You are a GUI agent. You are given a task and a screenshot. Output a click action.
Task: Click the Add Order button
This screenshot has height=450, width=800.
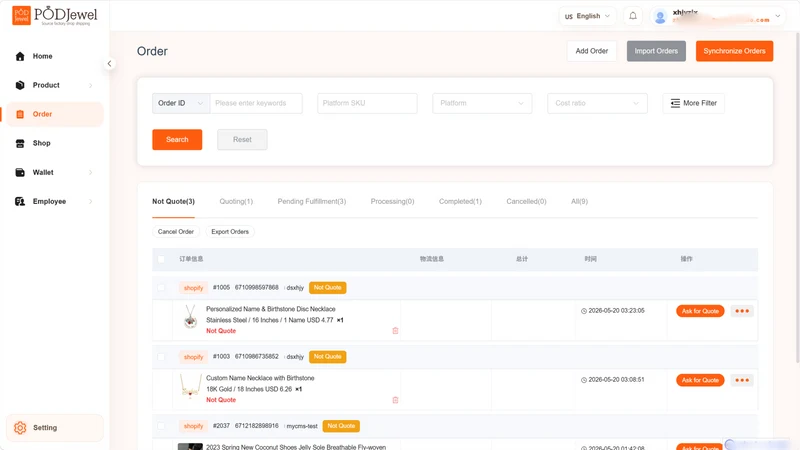[592, 51]
